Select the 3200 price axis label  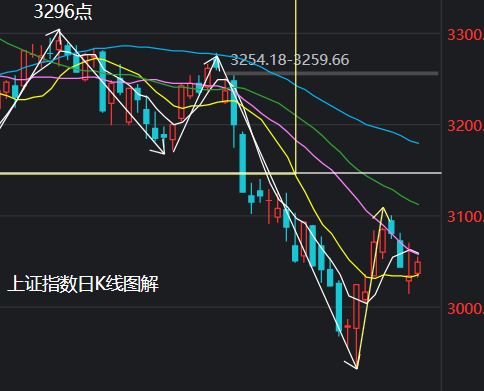point(465,126)
